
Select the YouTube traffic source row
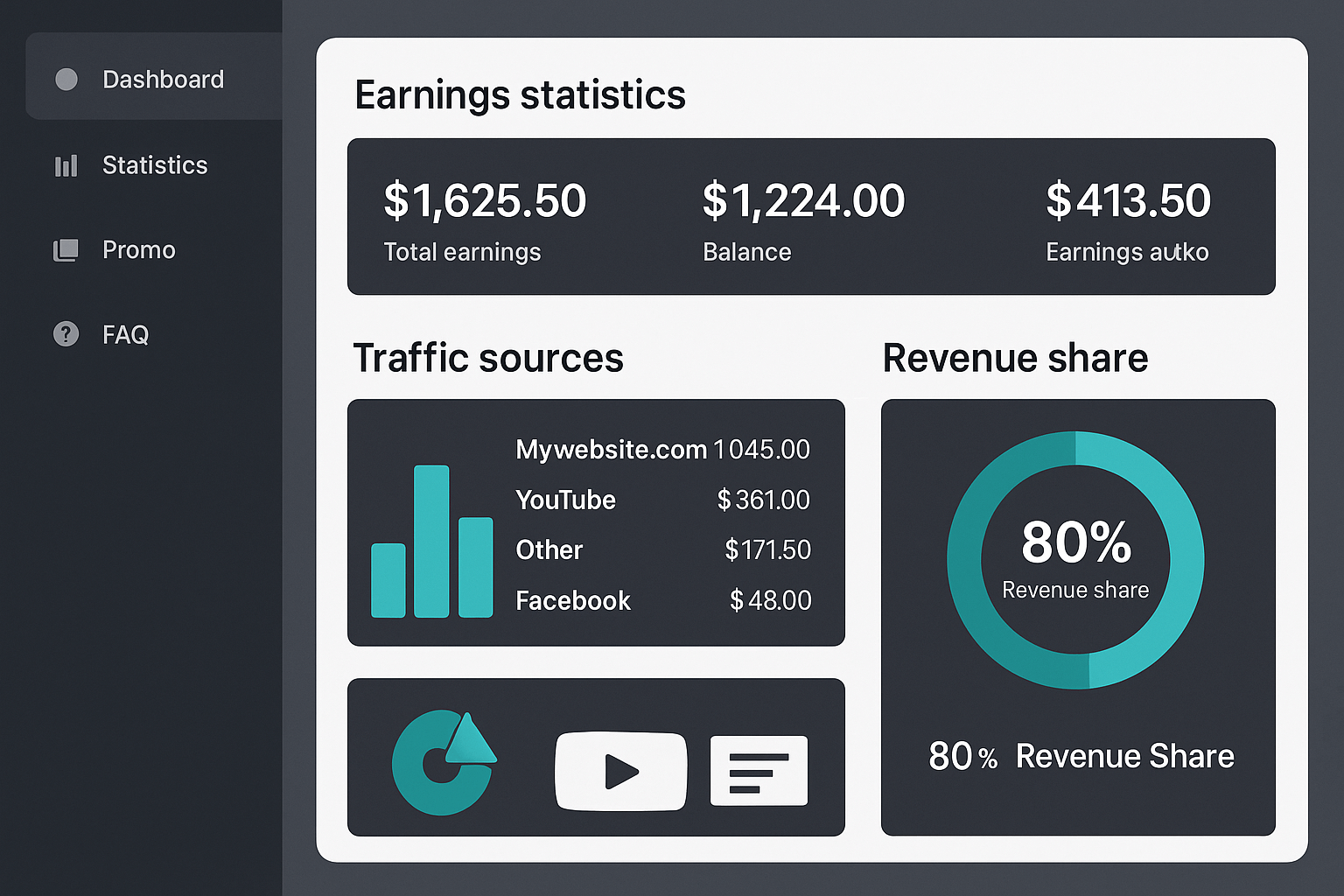coord(662,500)
